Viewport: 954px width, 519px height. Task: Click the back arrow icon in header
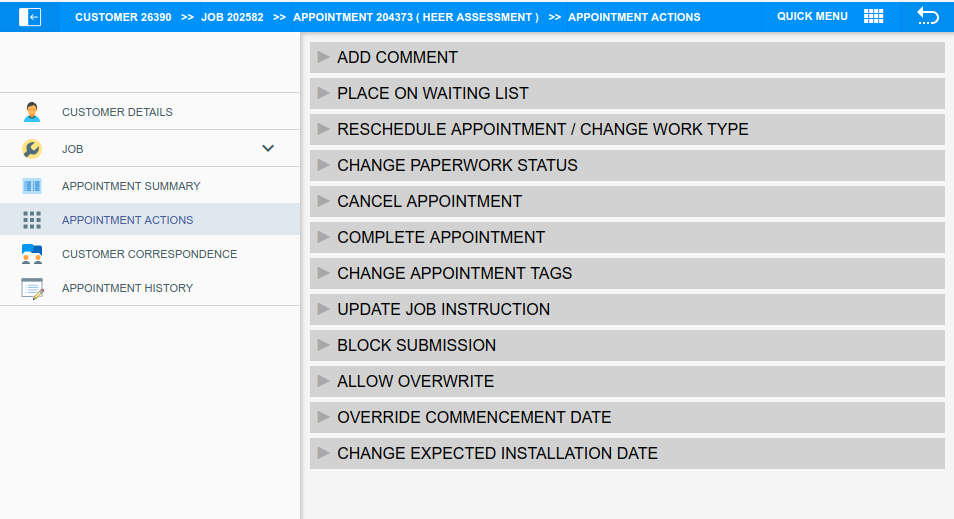click(927, 17)
